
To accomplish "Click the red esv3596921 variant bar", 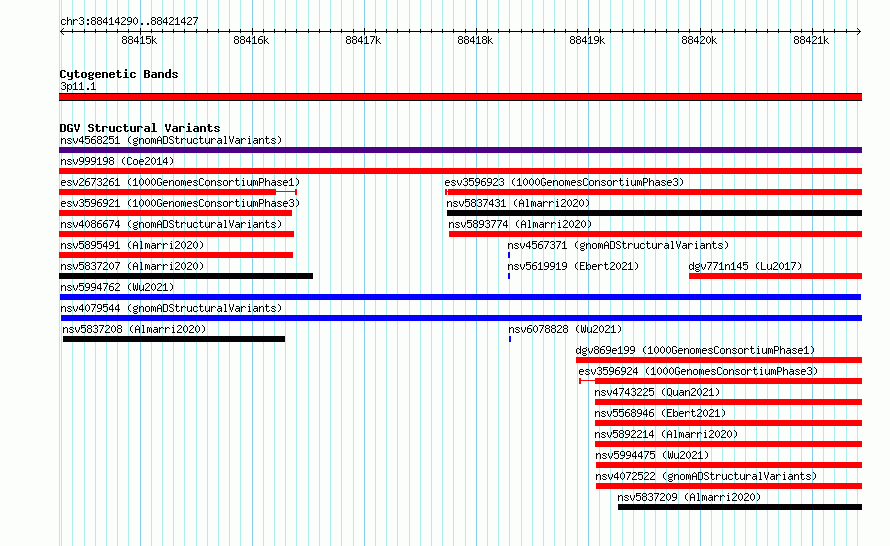I will (x=175, y=213).
